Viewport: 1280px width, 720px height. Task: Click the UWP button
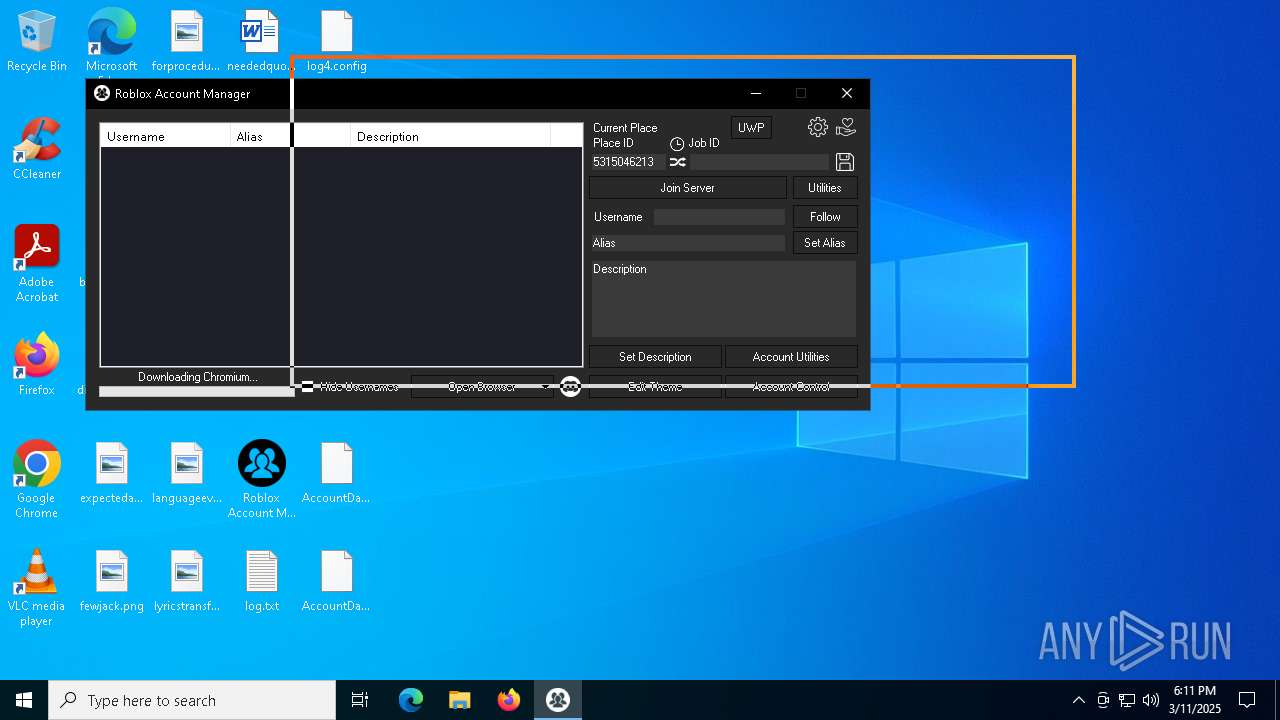751,128
